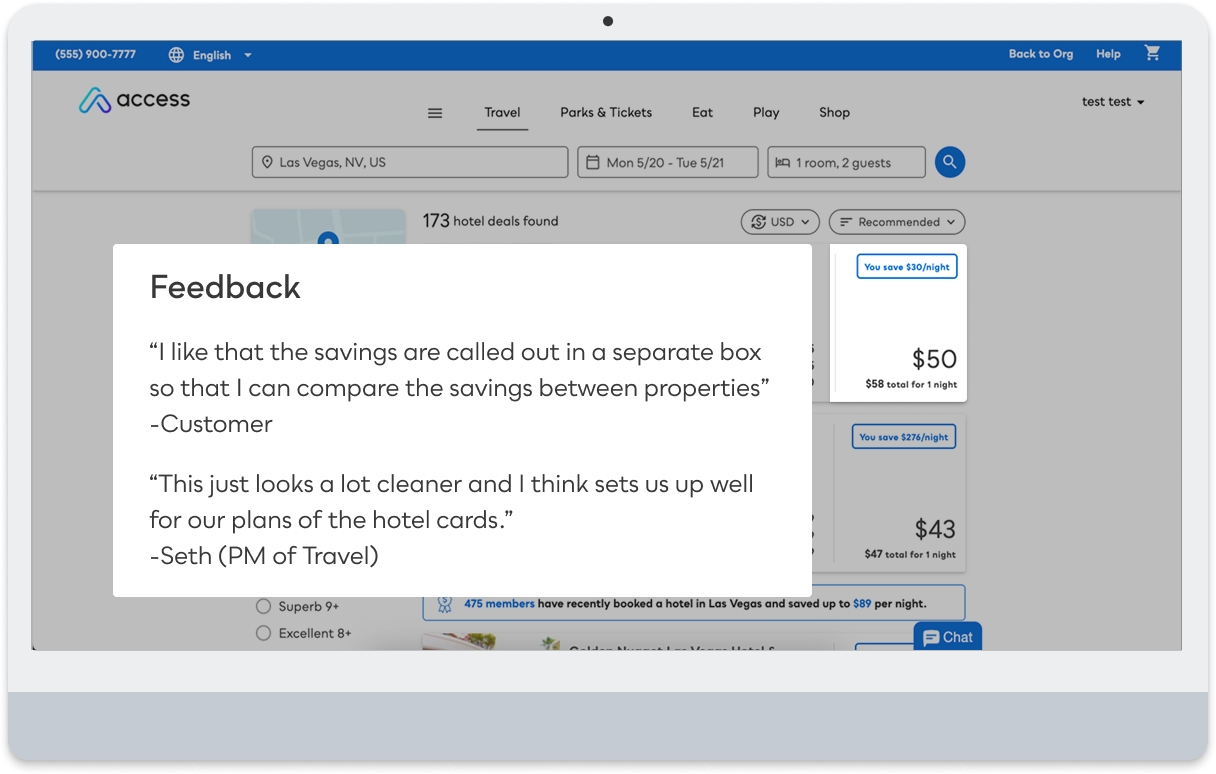Click the Access logo
Image resolution: width=1216 pixels, height=774 pixels.
[135, 100]
